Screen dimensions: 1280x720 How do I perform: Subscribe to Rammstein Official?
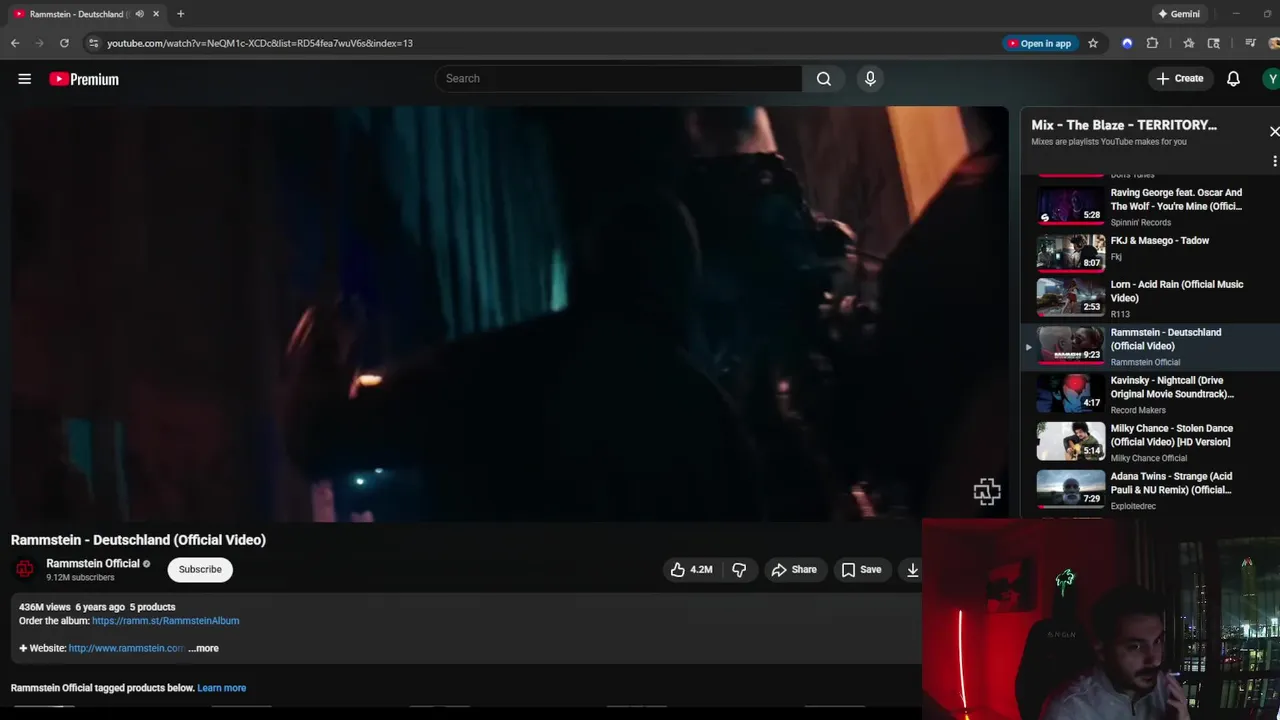(200, 569)
